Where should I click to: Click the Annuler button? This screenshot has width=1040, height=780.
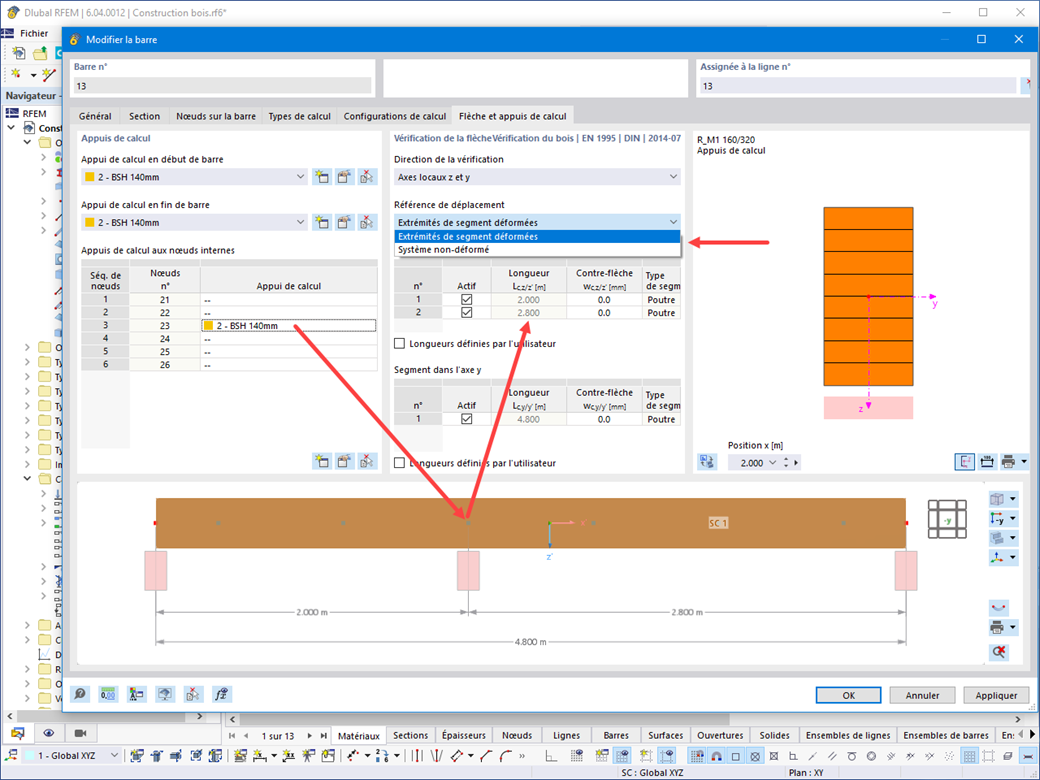click(922, 695)
